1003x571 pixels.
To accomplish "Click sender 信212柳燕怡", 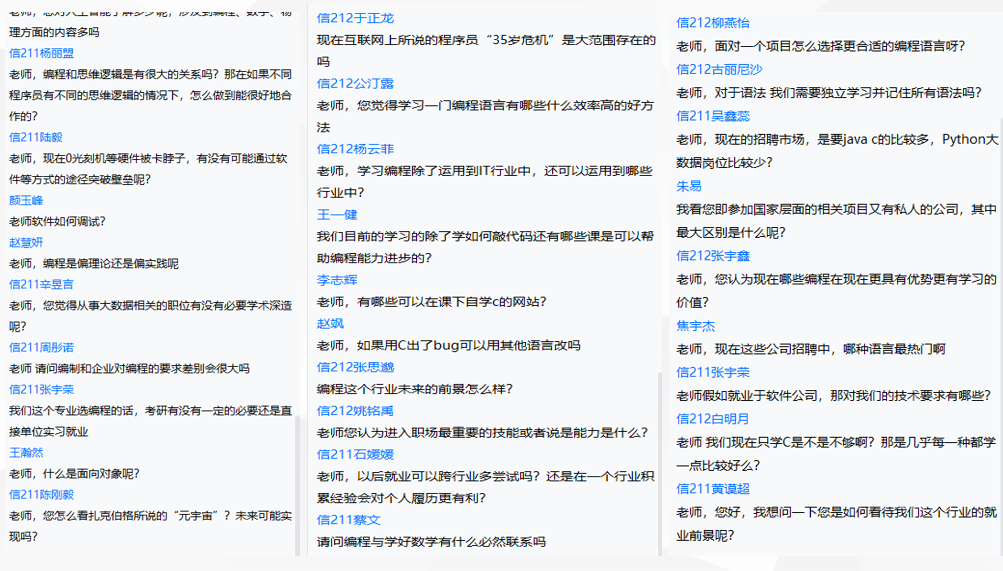I will [x=712, y=22].
